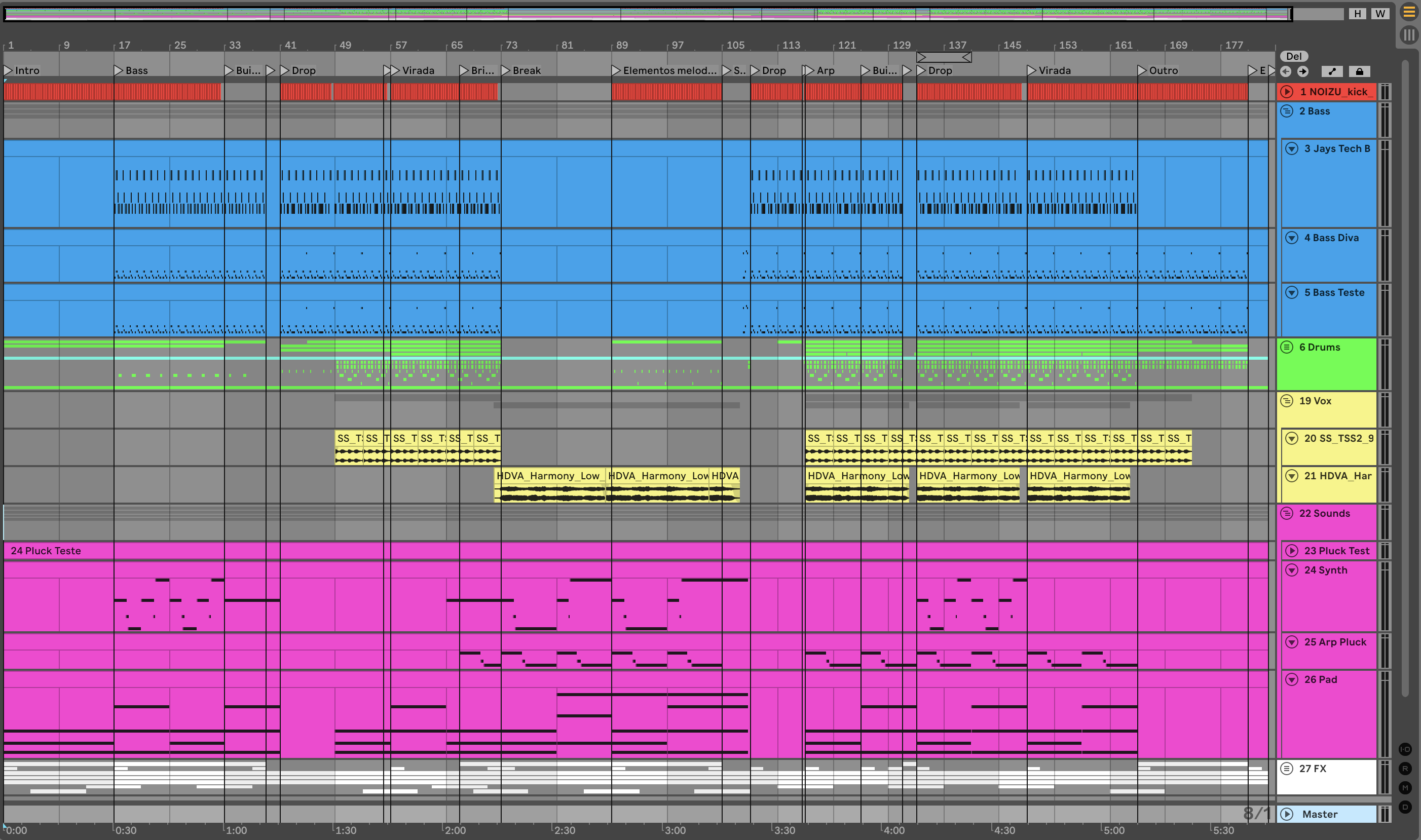This screenshot has width=1421, height=840.
Task: Select the Outro locator marker
Action: (x=1142, y=70)
